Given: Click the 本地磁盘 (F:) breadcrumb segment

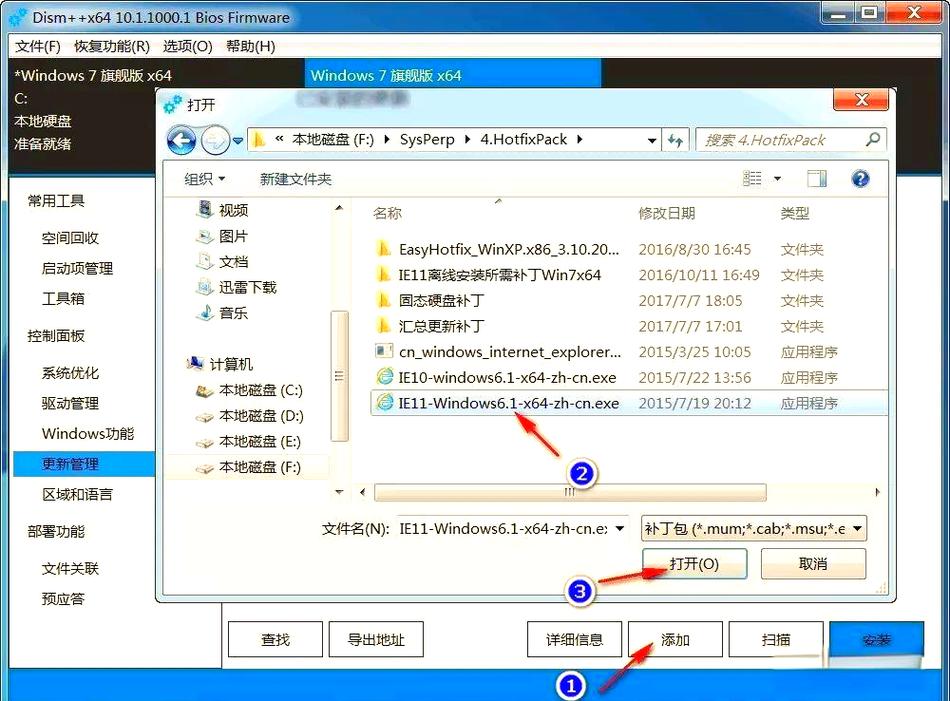Looking at the screenshot, I should pyautogui.click(x=333, y=140).
